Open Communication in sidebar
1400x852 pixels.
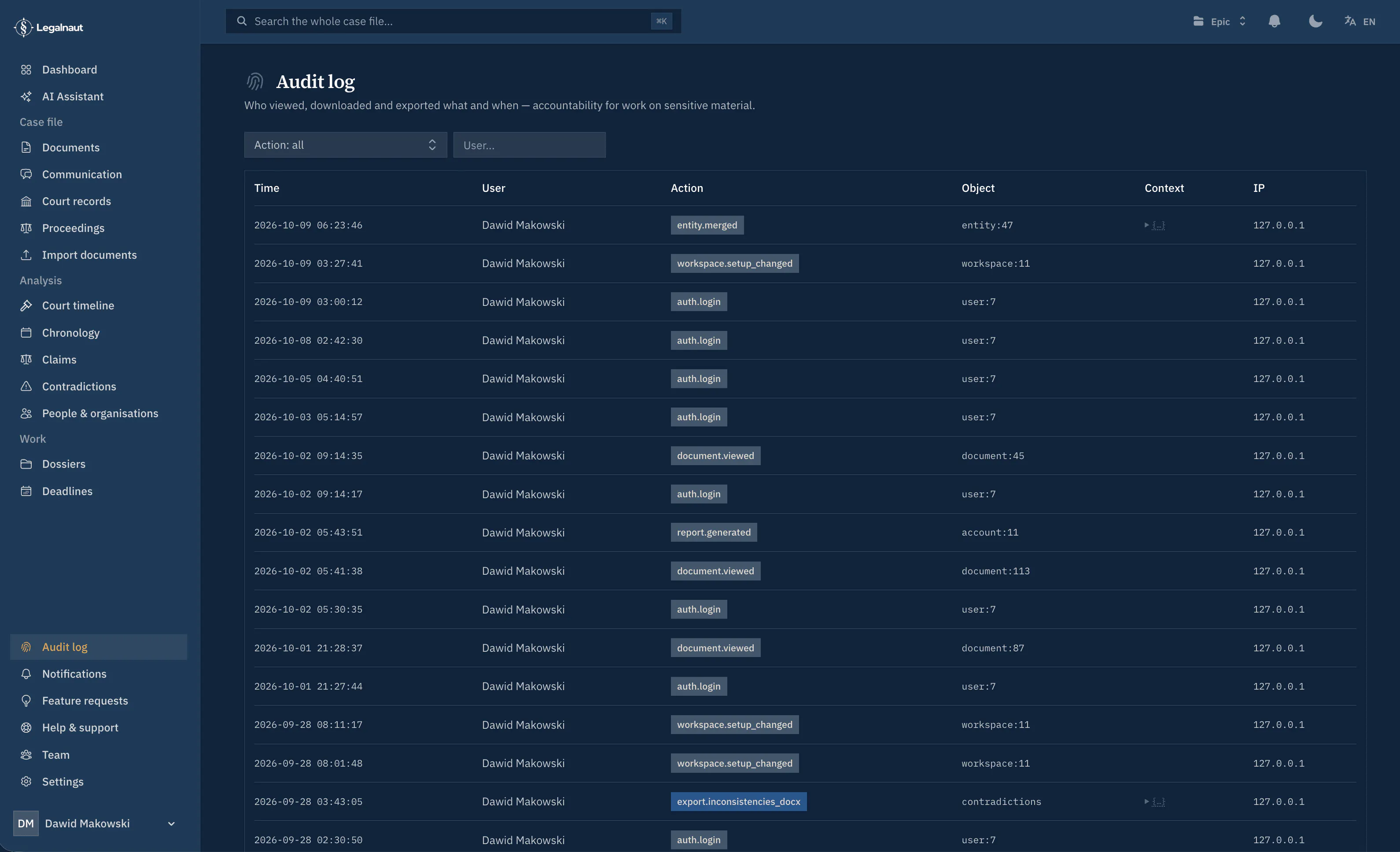pos(98,174)
